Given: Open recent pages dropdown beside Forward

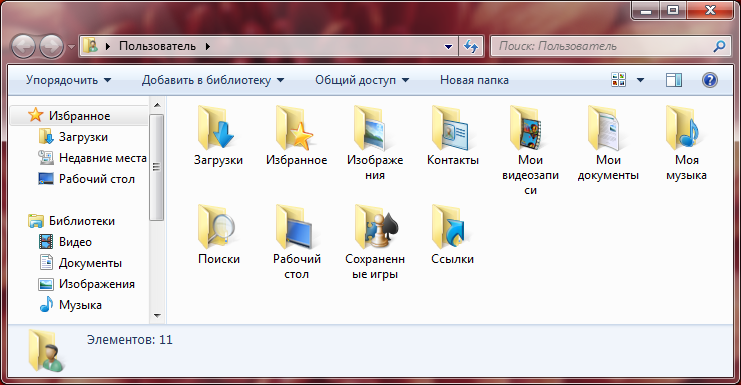Looking at the screenshot, I should (71, 47).
